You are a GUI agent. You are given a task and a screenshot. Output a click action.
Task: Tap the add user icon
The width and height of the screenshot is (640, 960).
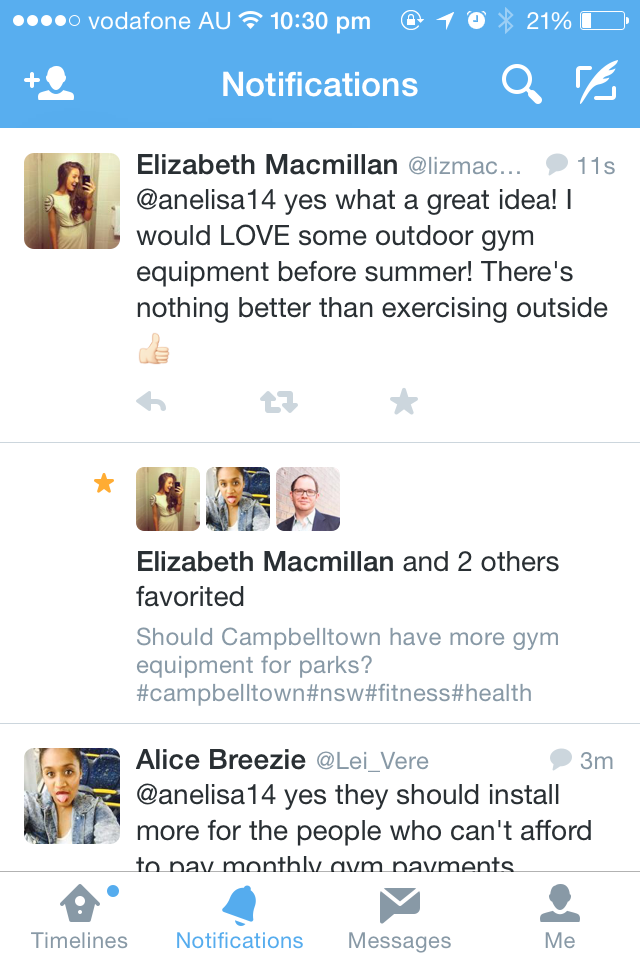(49, 85)
